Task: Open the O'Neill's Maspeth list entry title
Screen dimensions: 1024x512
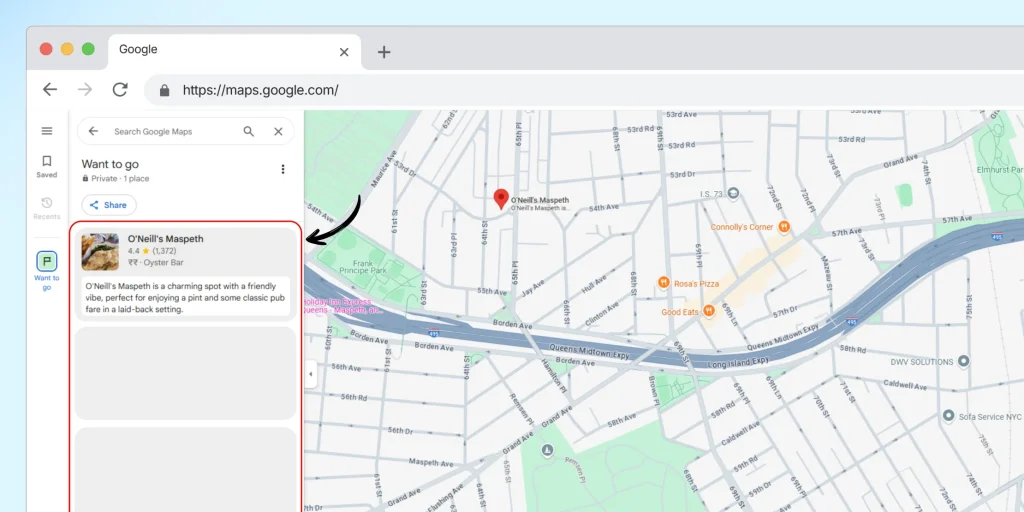Action: click(x=165, y=239)
